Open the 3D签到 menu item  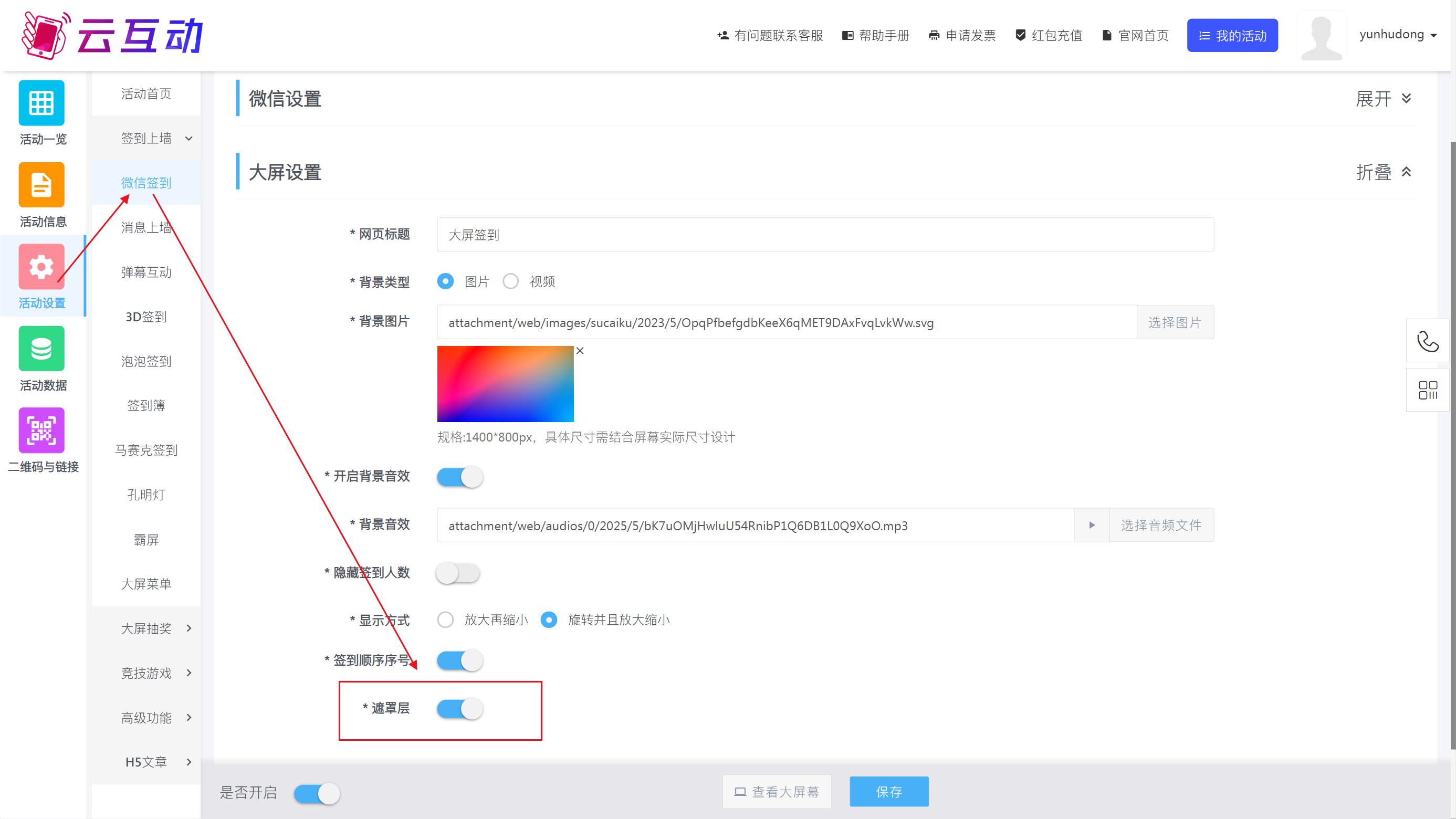pos(146,317)
